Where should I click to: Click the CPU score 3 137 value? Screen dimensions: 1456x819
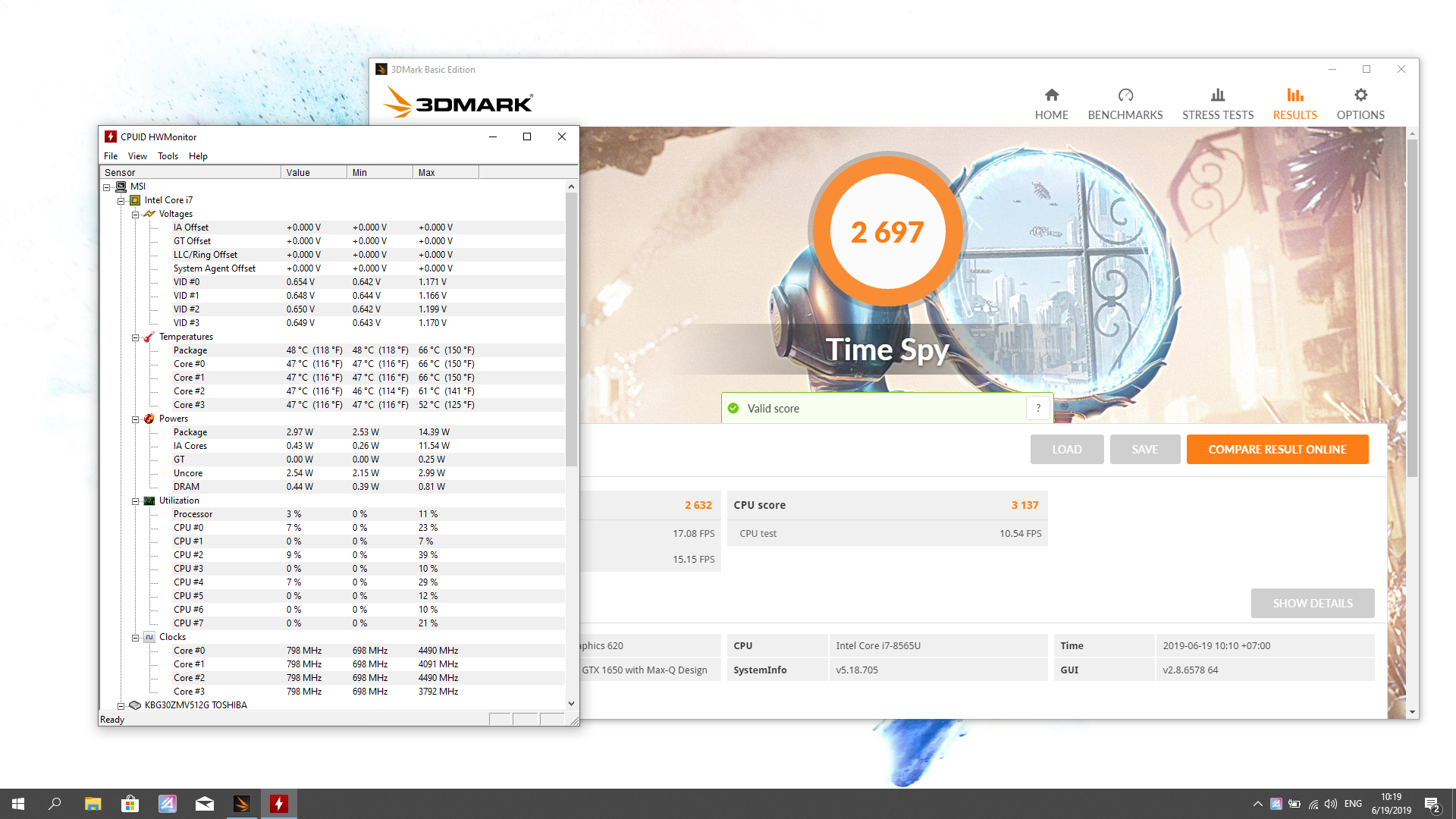point(1025,505)
